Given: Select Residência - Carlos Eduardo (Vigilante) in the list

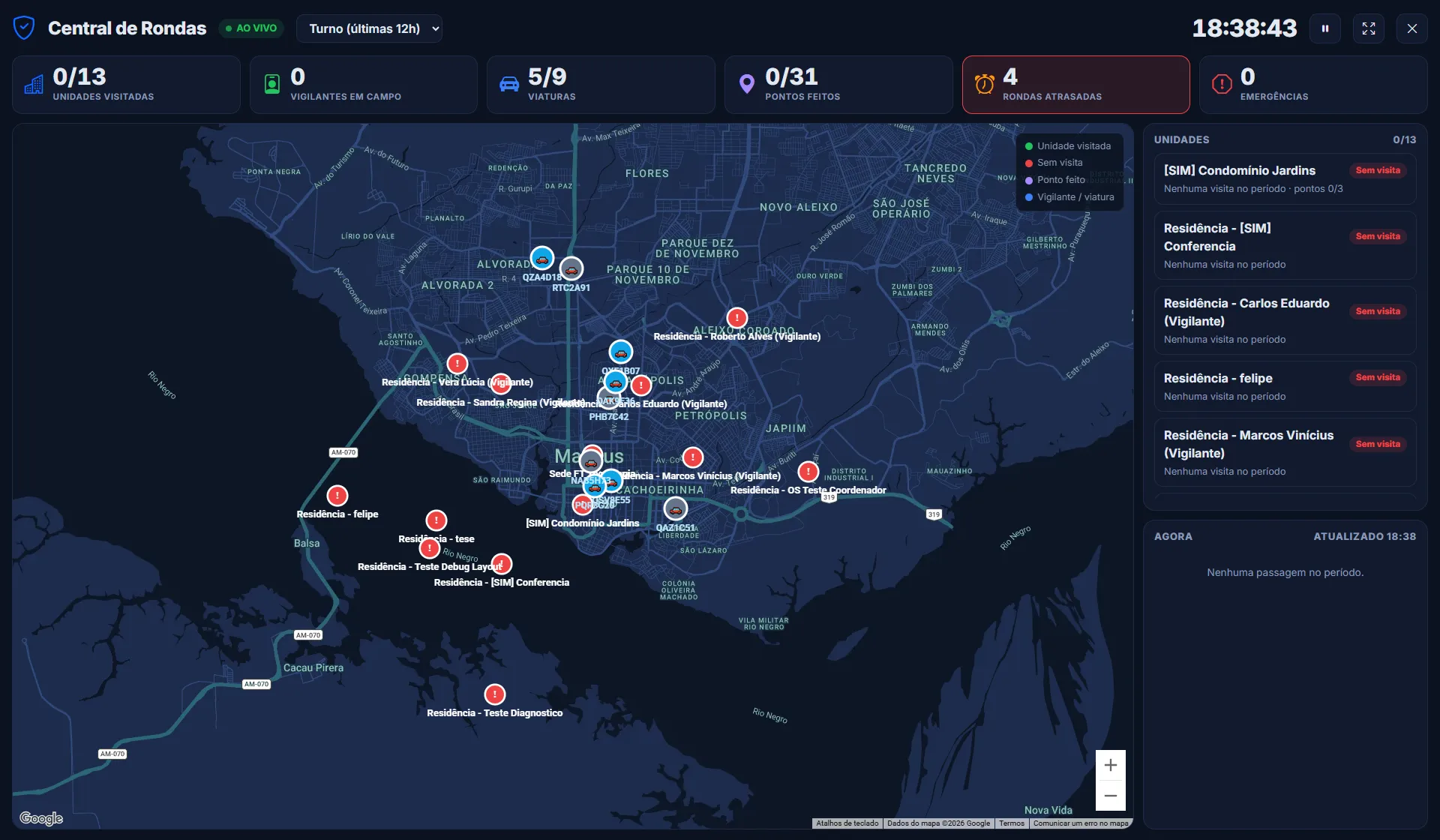Looking at the screenshot, I should tap(1285, 320).
